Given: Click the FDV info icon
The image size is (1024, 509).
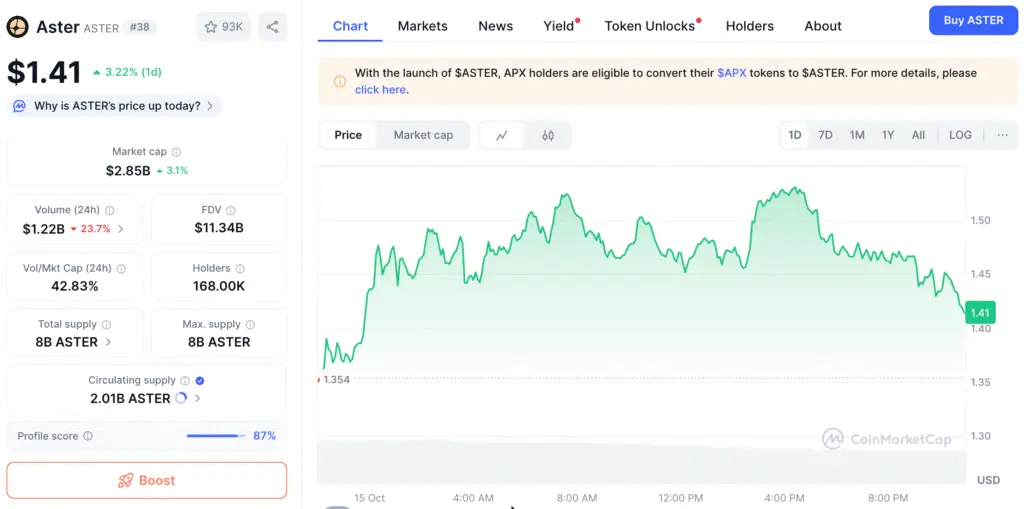Looking at the screenshot, I should coord(231,211).
